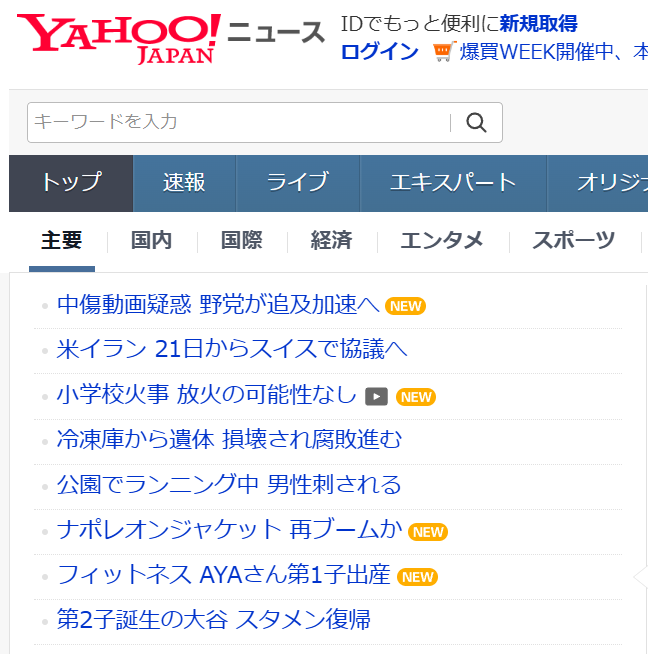This screenshot has width=648, height=654.
Task: Click the Yahoo! JAPAN logo
Action: click(119, 39)
